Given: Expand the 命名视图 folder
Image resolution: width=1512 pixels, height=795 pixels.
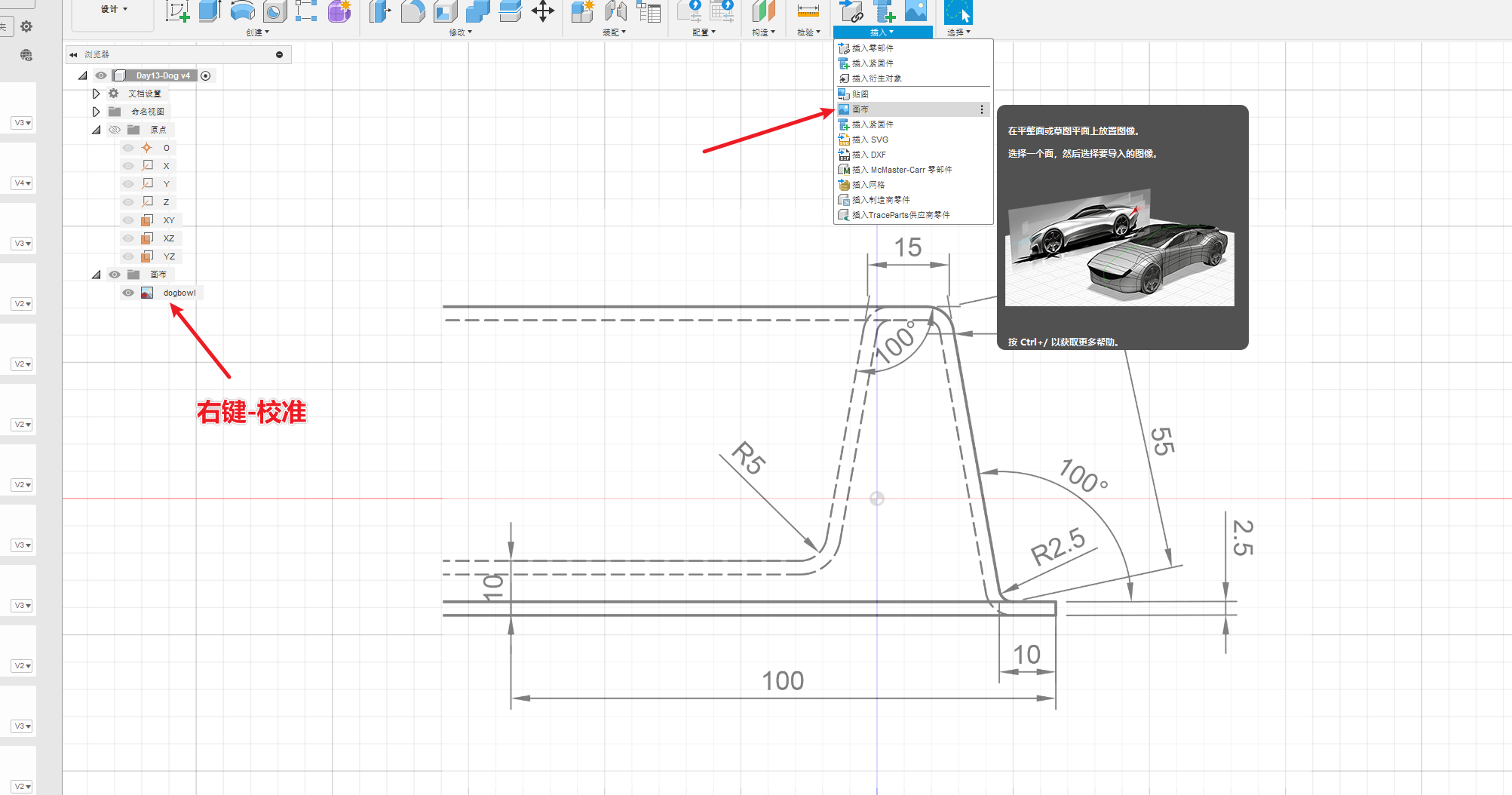Looking at the screenshot, I should click(96, 112).
